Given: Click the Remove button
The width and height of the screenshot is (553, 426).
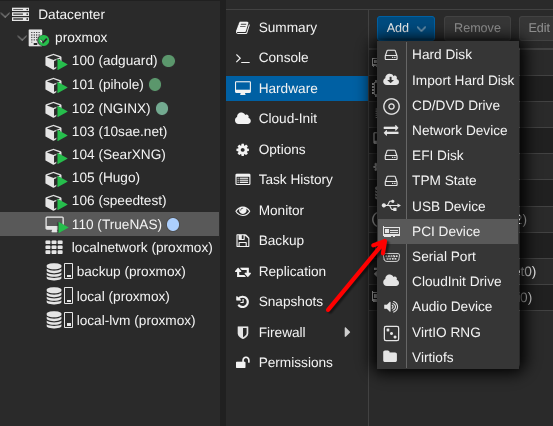Looking at the screenshot, I should tap(477, 28).
